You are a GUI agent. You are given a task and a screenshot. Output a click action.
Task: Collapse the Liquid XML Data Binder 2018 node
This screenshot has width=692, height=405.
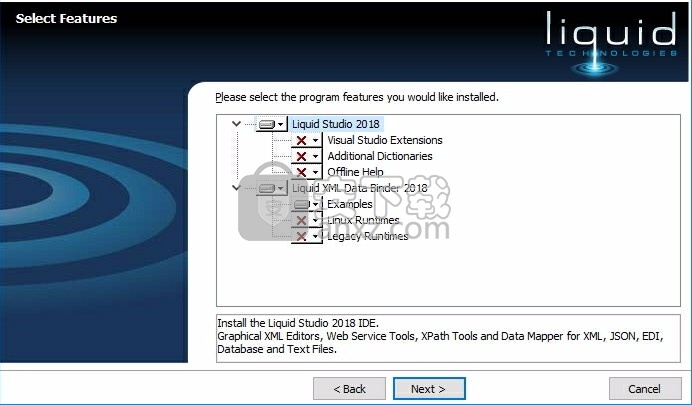click(x=236, y=188)
